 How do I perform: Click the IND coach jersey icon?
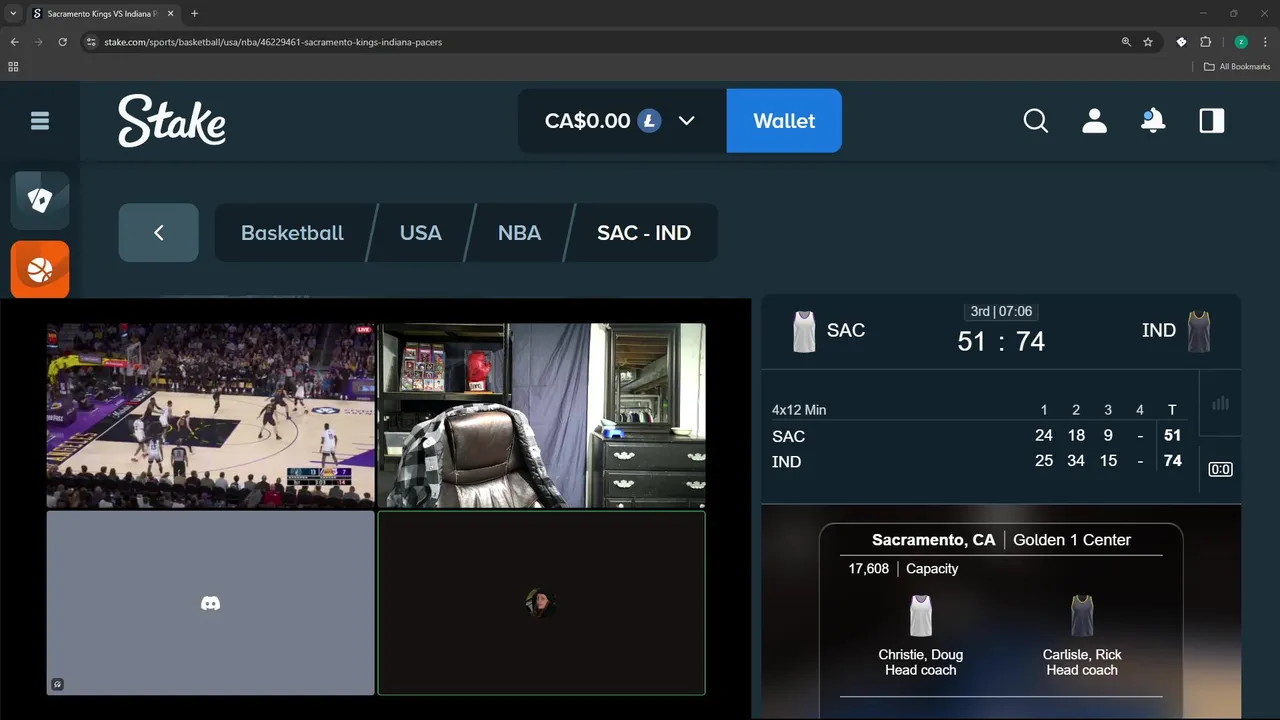tap(1082, 615)
